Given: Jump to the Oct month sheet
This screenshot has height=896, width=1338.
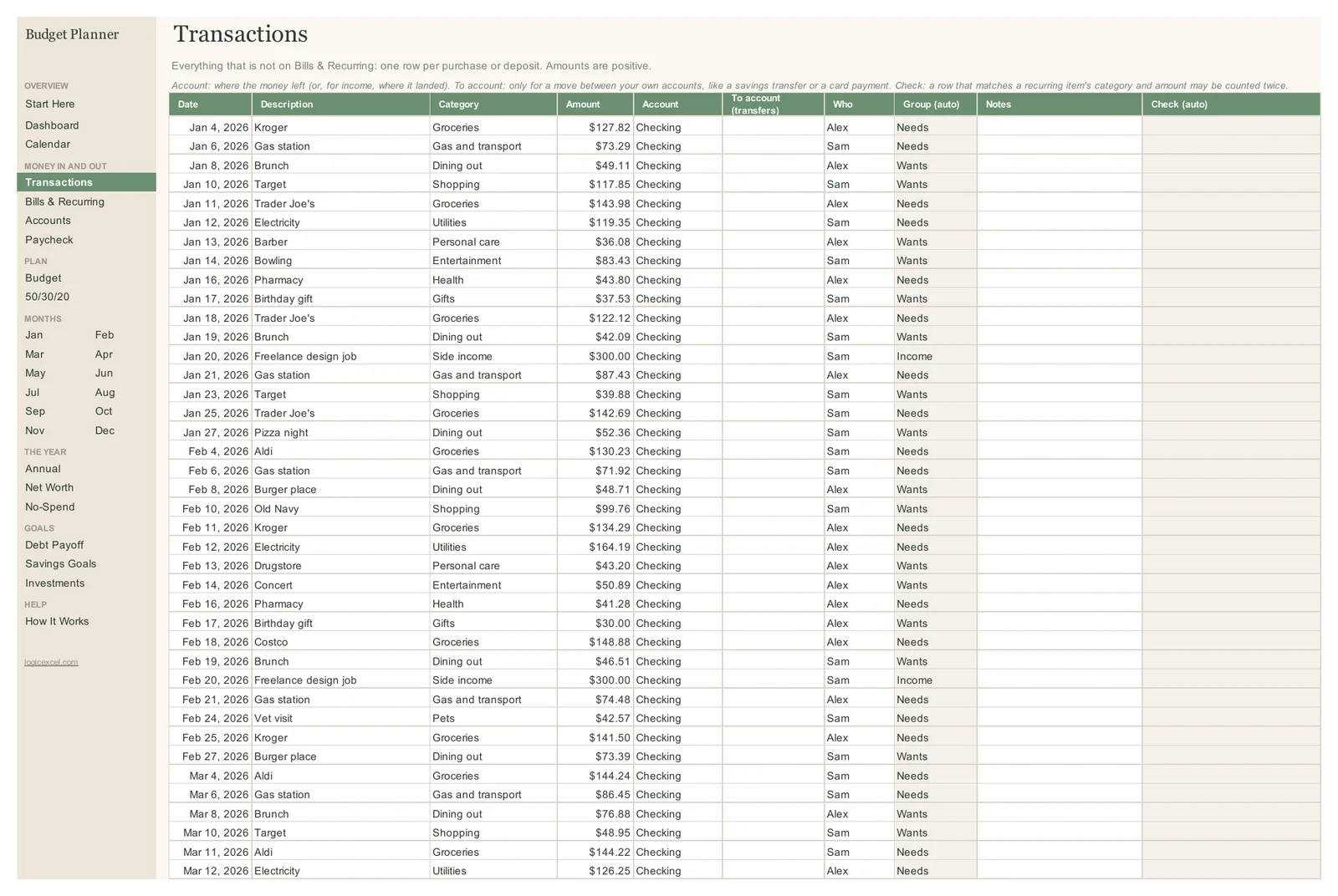Looking at the screenshot, I should [x=104, y=411].
